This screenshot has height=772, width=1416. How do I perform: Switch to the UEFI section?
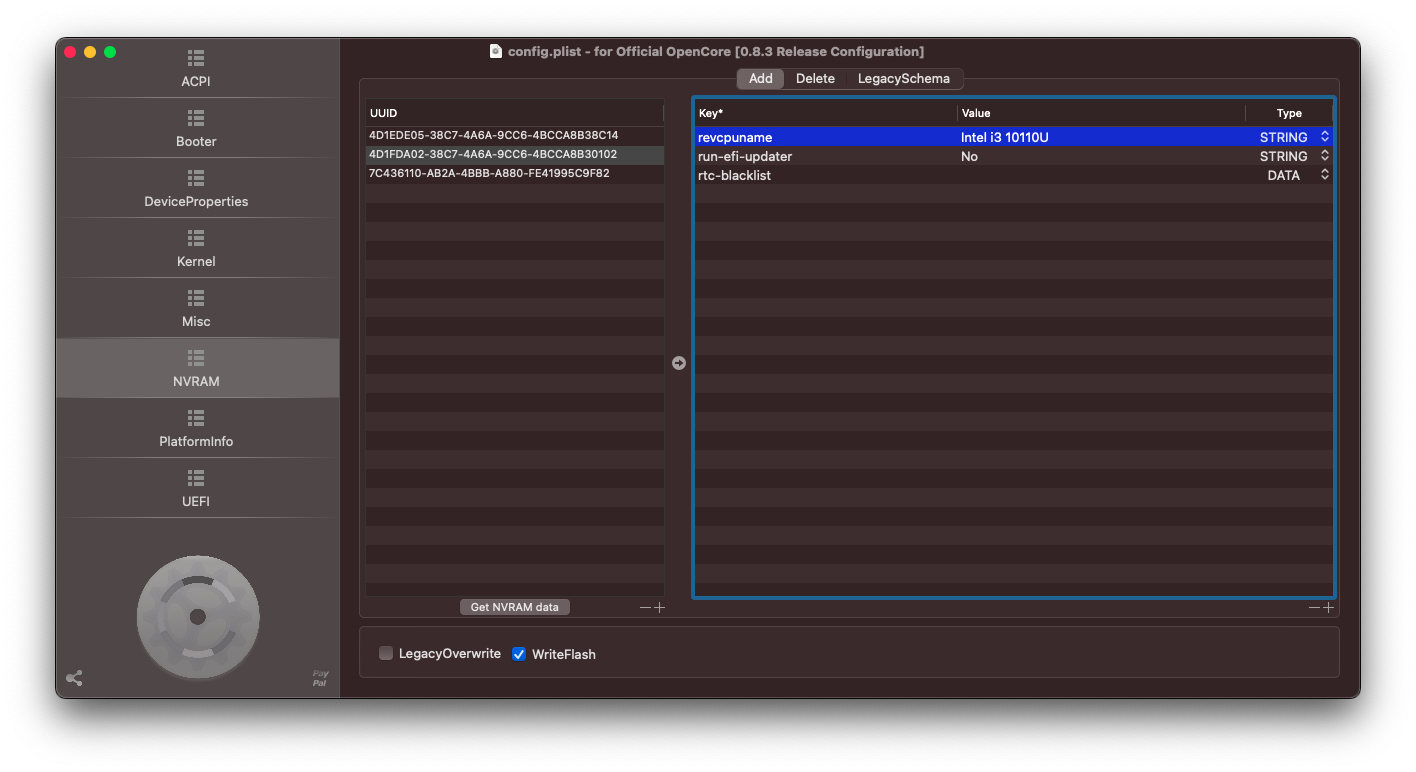click(196, 489)
